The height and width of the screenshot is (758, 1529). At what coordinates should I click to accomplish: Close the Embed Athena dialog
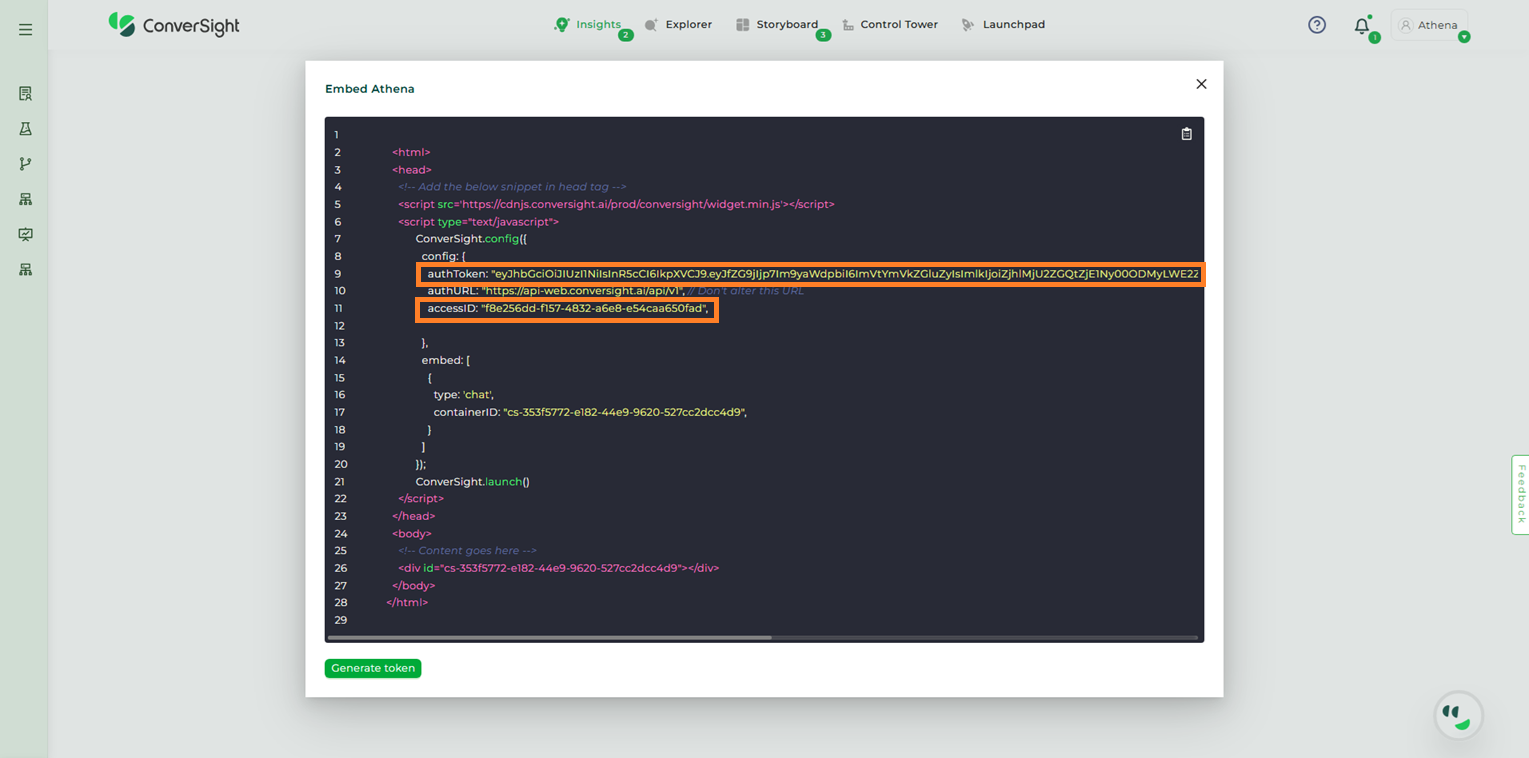(1201, 84)
